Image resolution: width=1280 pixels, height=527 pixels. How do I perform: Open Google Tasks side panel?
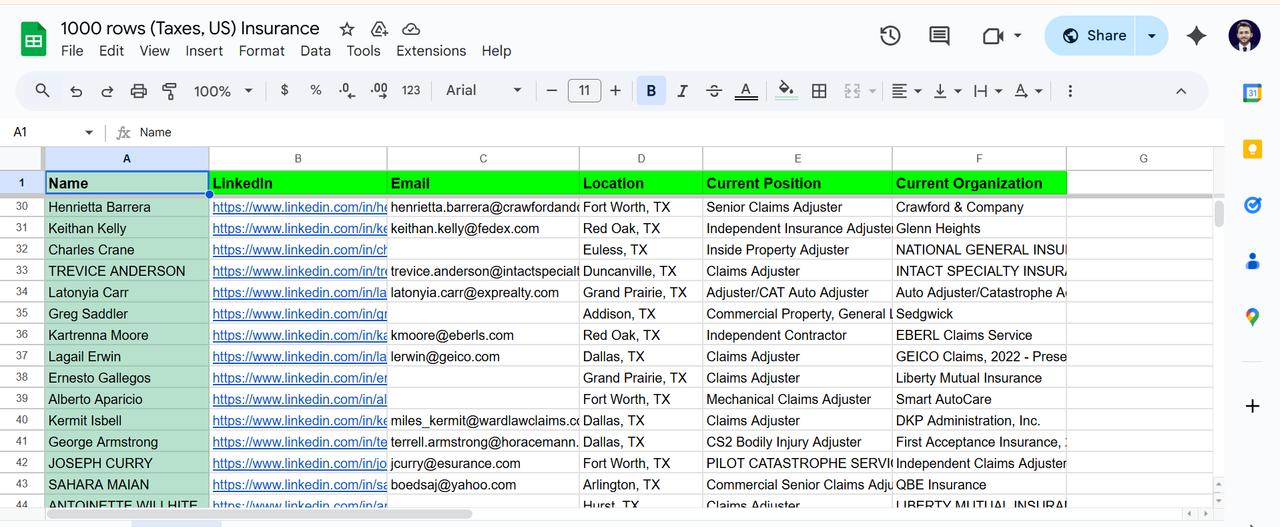coord(1252,205)
